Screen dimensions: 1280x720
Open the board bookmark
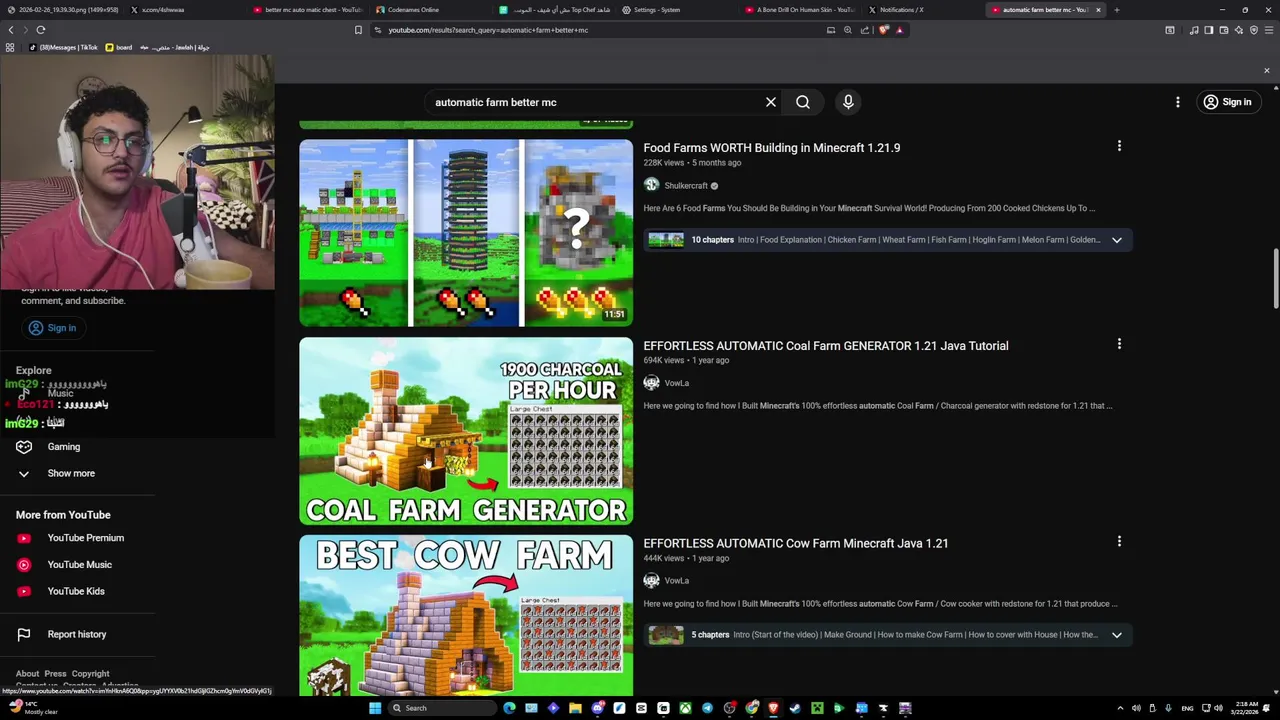tap(119, 47)
